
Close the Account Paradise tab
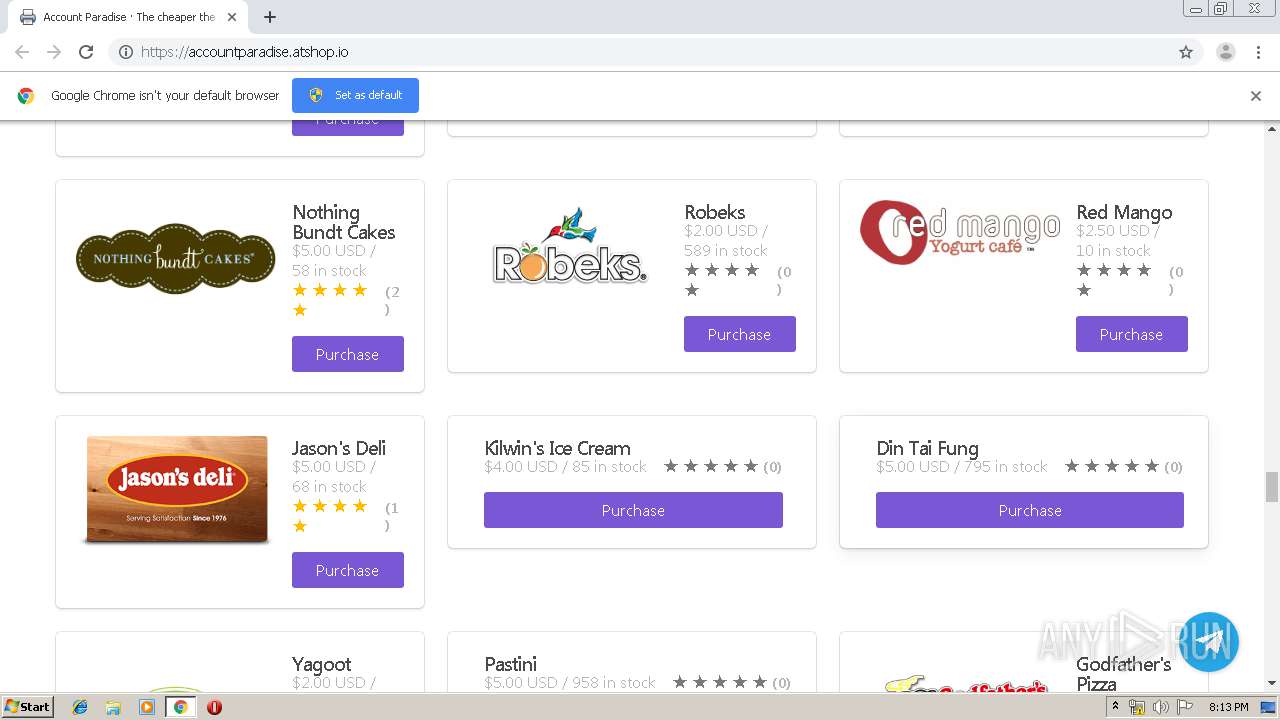pyautogui.click(x=232, y=17)
